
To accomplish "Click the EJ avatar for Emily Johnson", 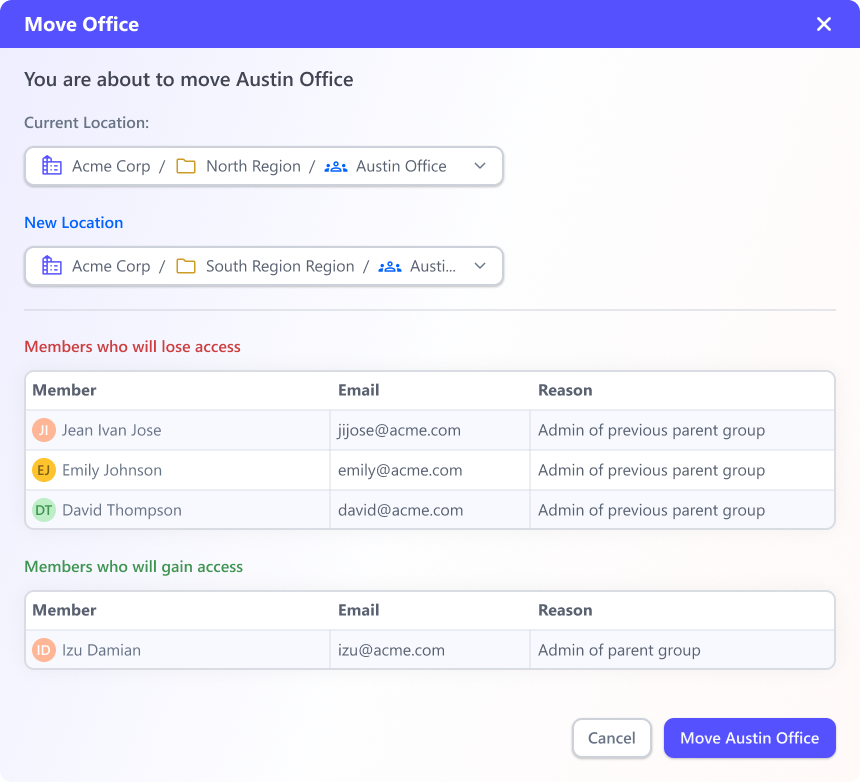I will pyautogui.click(x=44, y=470).
